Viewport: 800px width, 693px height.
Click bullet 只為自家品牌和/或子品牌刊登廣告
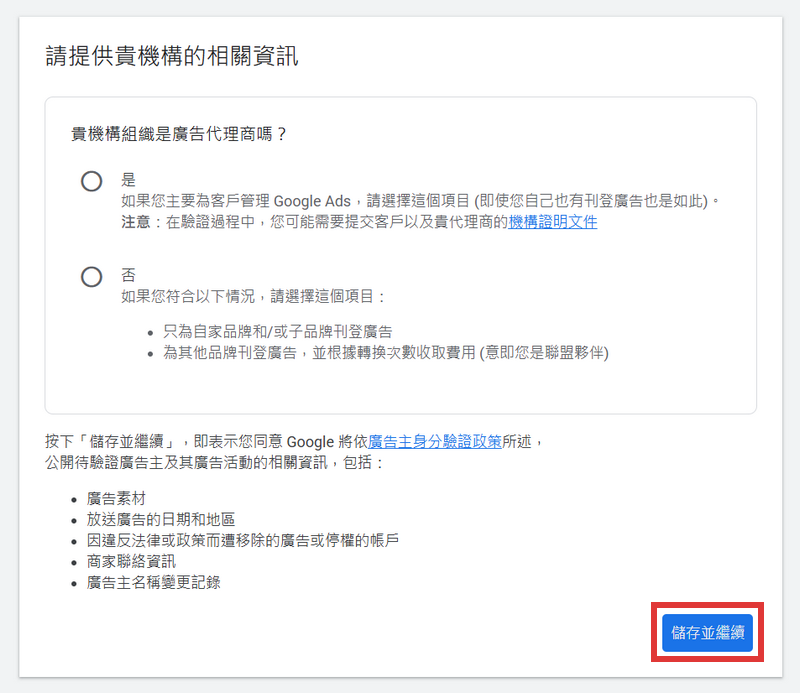point(270,331)
